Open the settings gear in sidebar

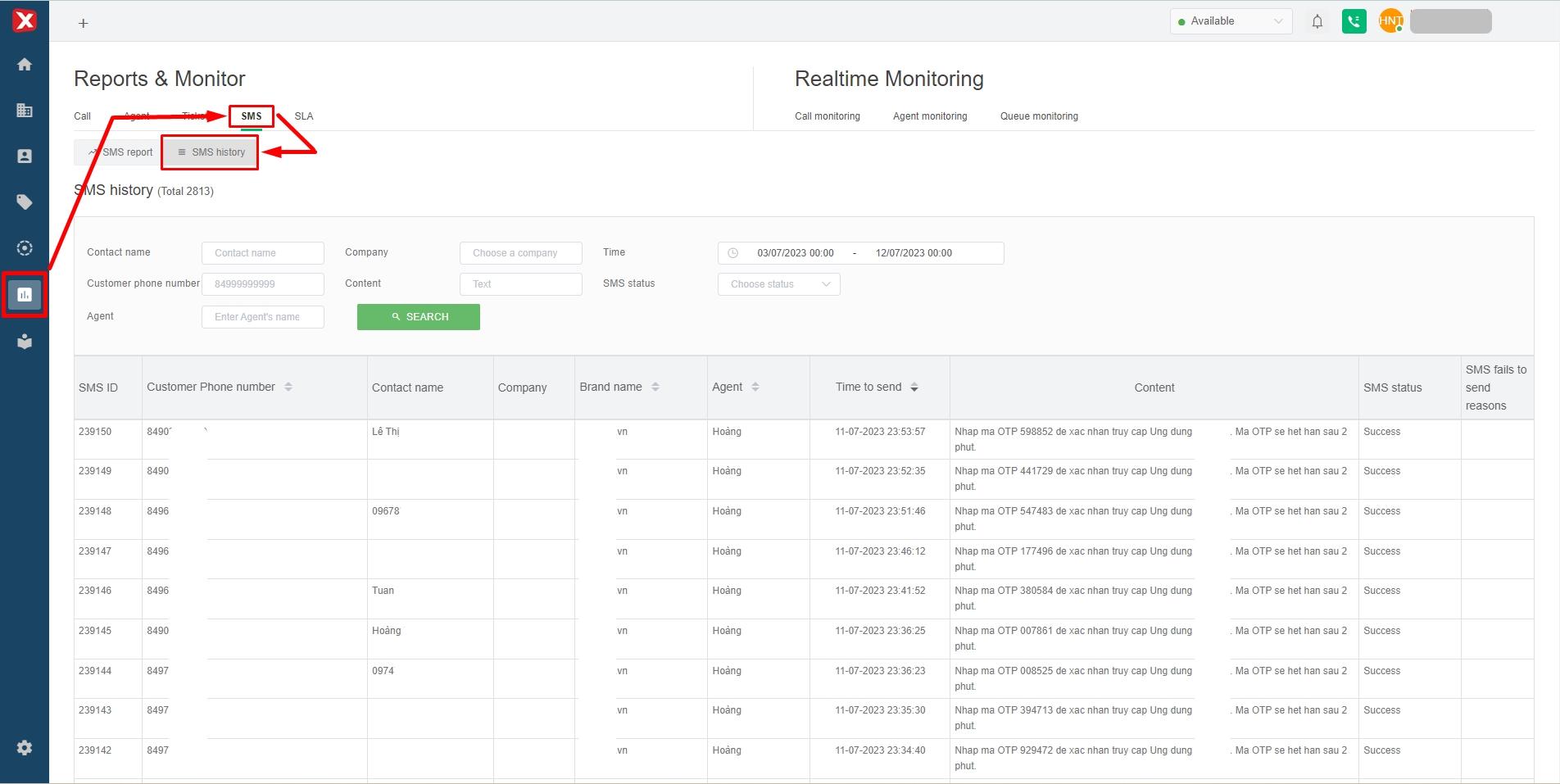(25, 748)
